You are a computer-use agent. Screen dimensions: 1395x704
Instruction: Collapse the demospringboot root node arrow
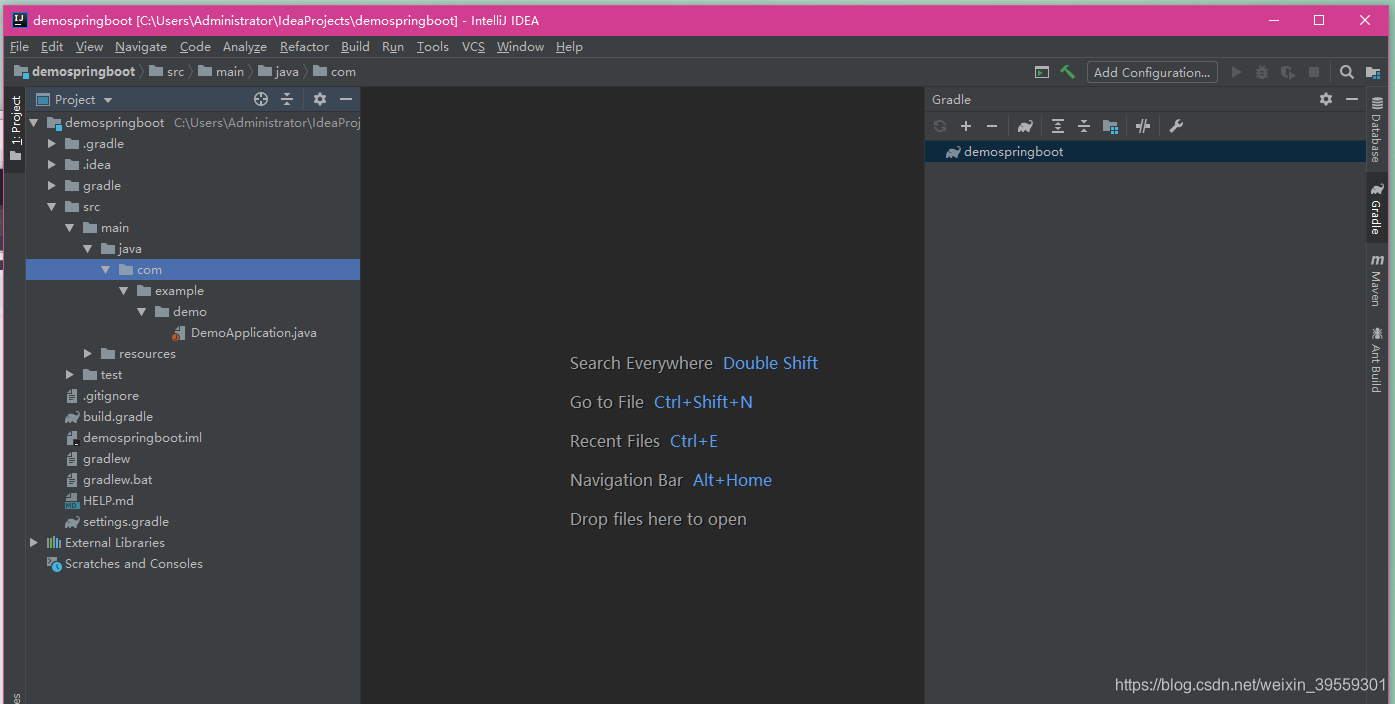pyautogui.click(x=34, y=123)
